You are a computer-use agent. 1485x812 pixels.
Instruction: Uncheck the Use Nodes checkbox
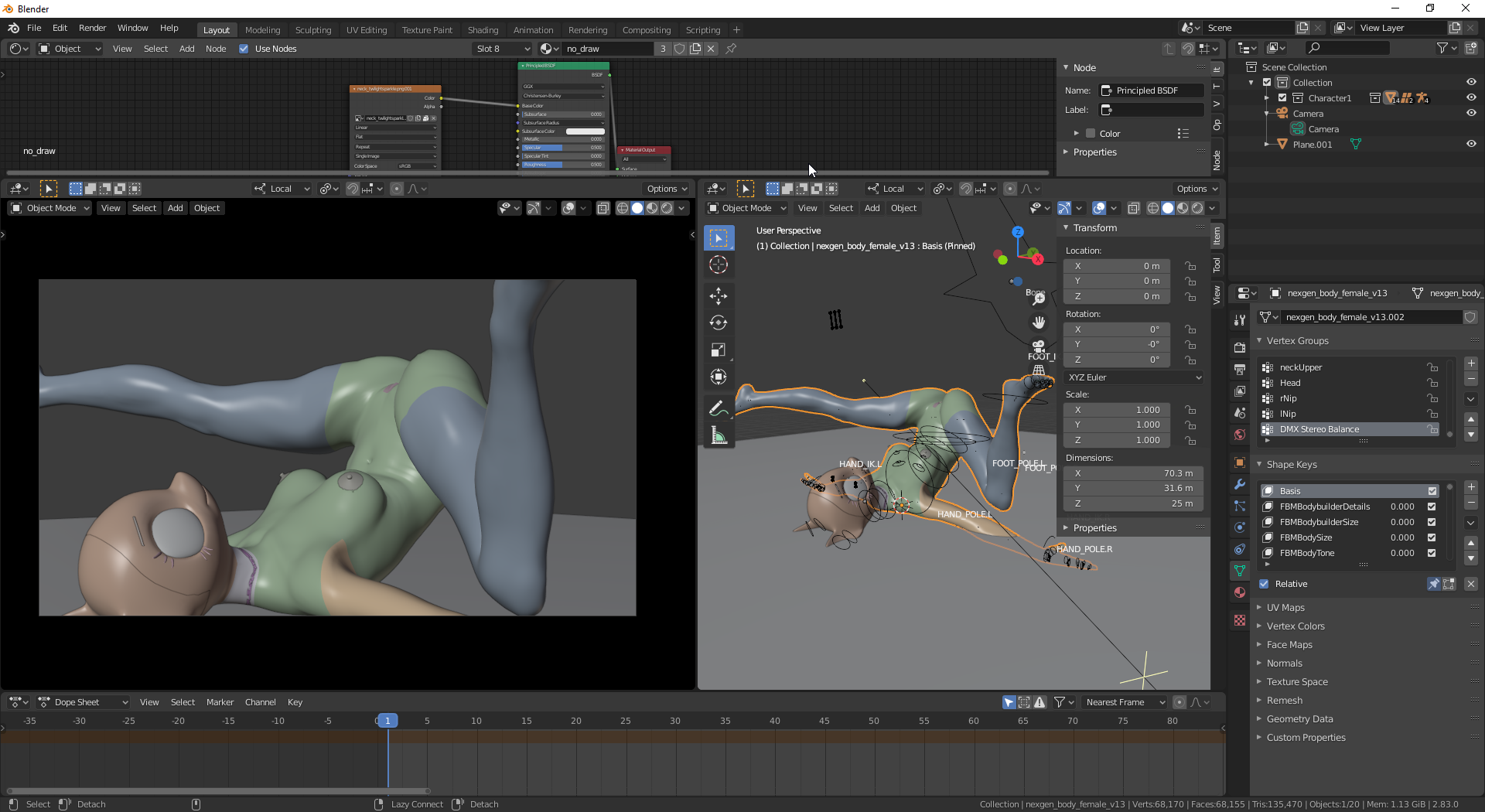coord(244,49)
